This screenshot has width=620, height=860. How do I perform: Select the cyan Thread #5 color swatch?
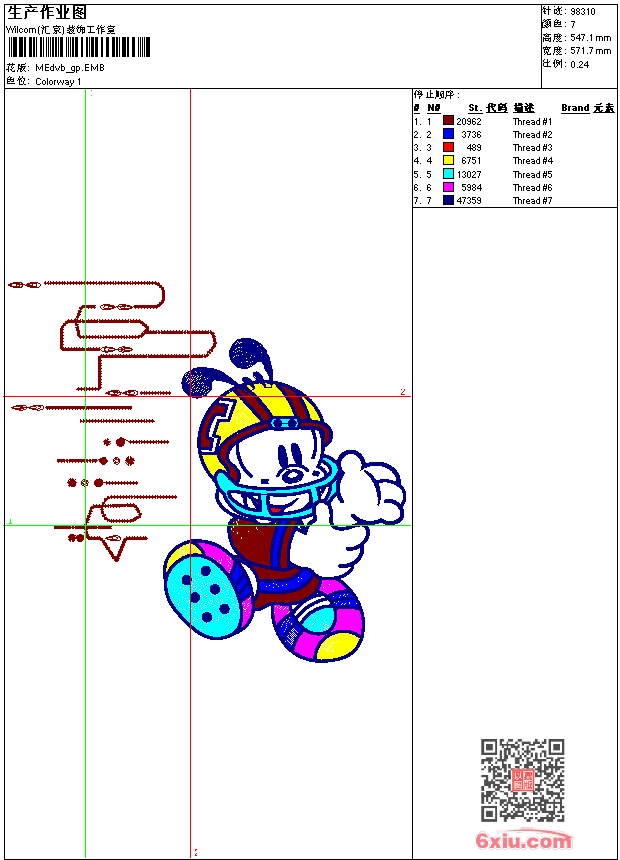448,174
